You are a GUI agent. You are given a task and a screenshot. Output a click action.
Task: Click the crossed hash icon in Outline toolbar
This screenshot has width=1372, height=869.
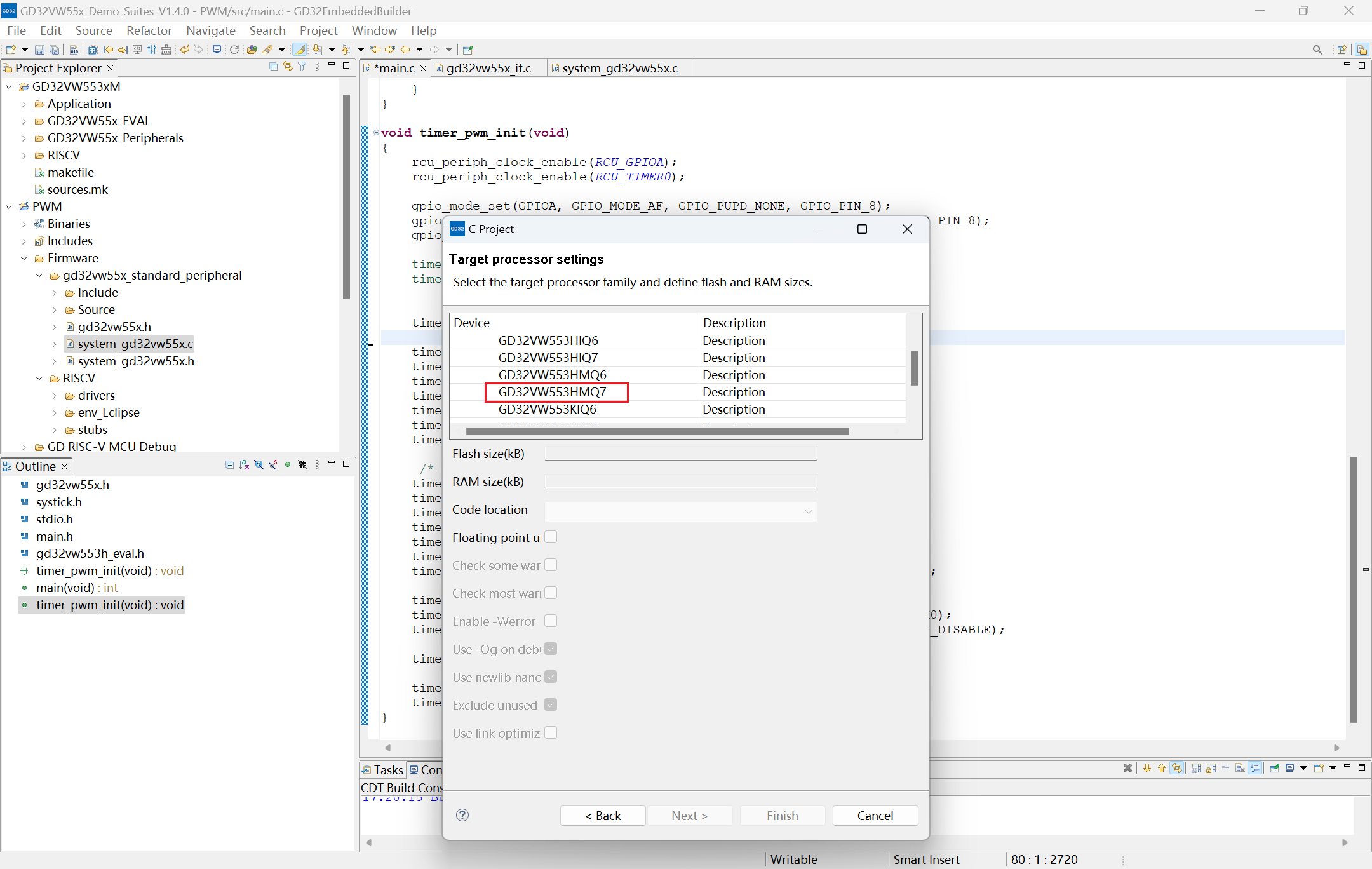[302, 465]
